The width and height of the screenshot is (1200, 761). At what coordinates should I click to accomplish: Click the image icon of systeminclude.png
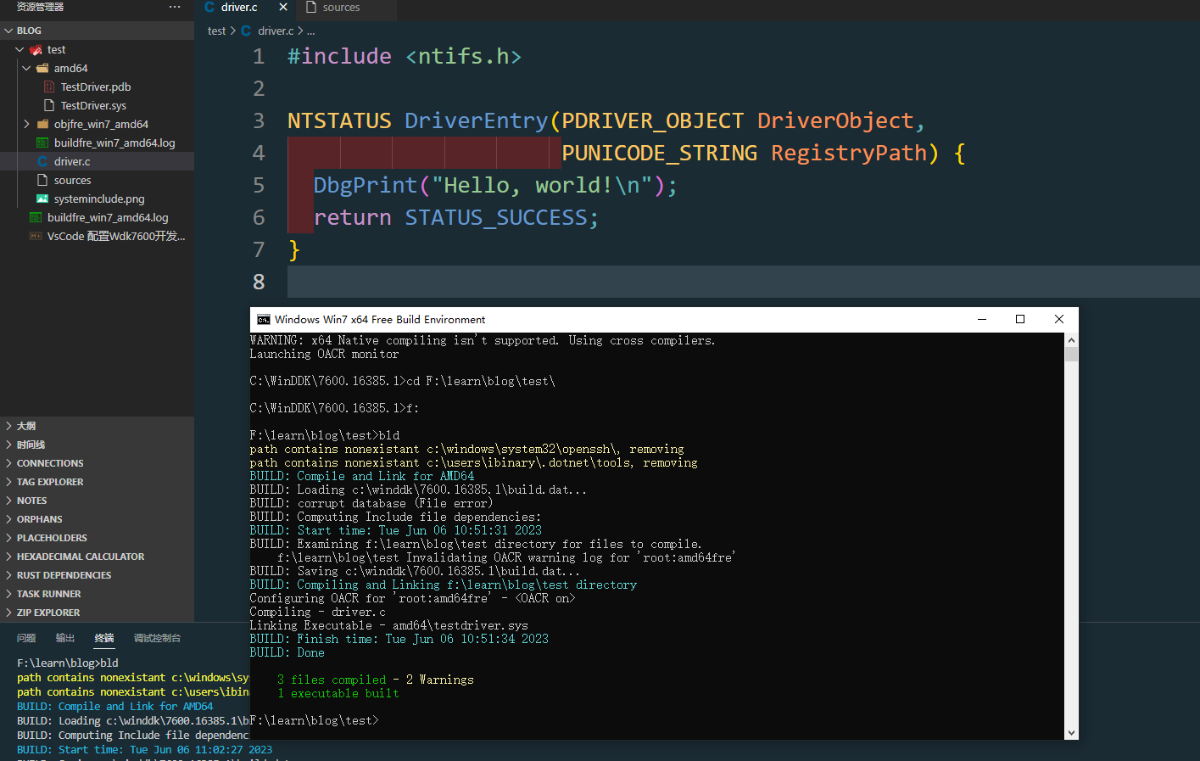coord(43,199)
